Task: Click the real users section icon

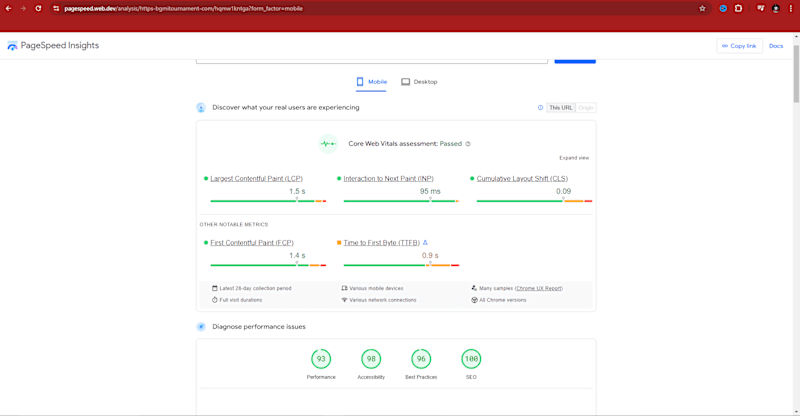Action: tap(201, 108)
